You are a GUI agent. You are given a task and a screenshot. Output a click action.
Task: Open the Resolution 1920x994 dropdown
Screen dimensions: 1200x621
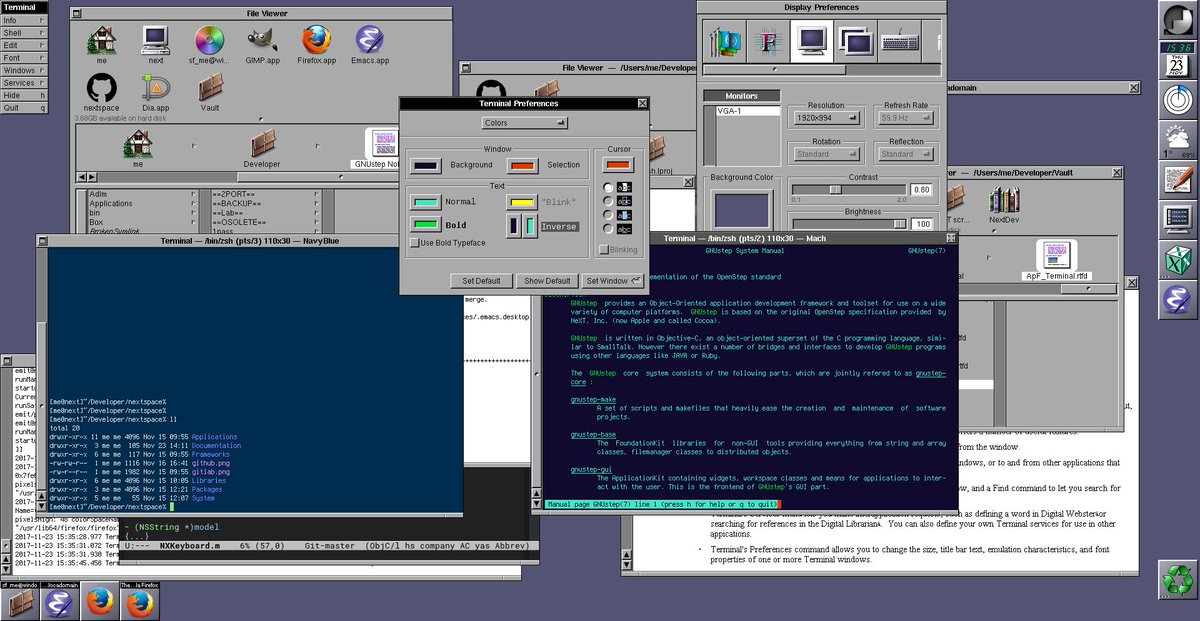coord(825,118)
